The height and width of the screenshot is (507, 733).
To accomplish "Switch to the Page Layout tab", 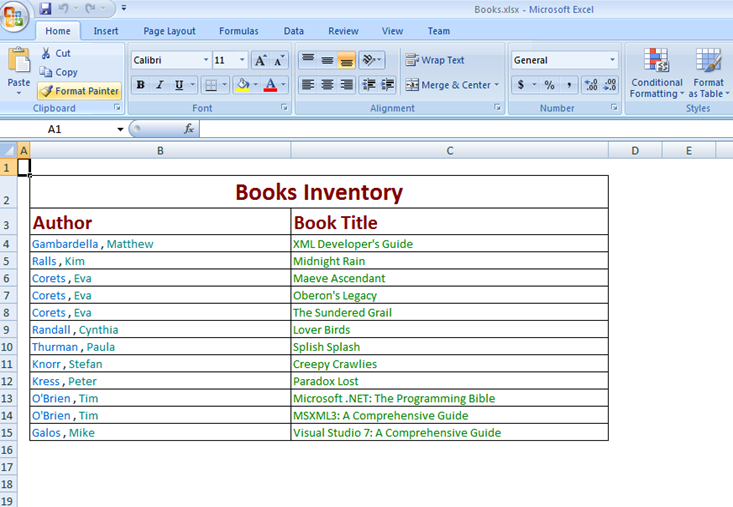I will [x=169, y=31].
